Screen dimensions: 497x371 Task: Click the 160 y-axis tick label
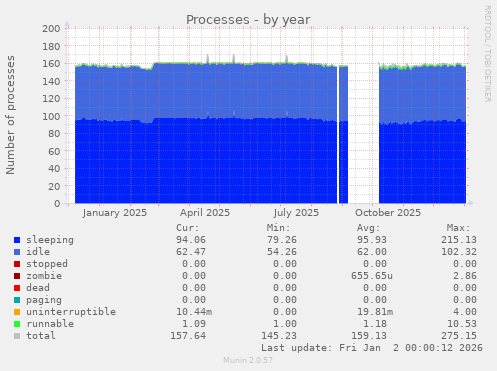tap(51, 64)
